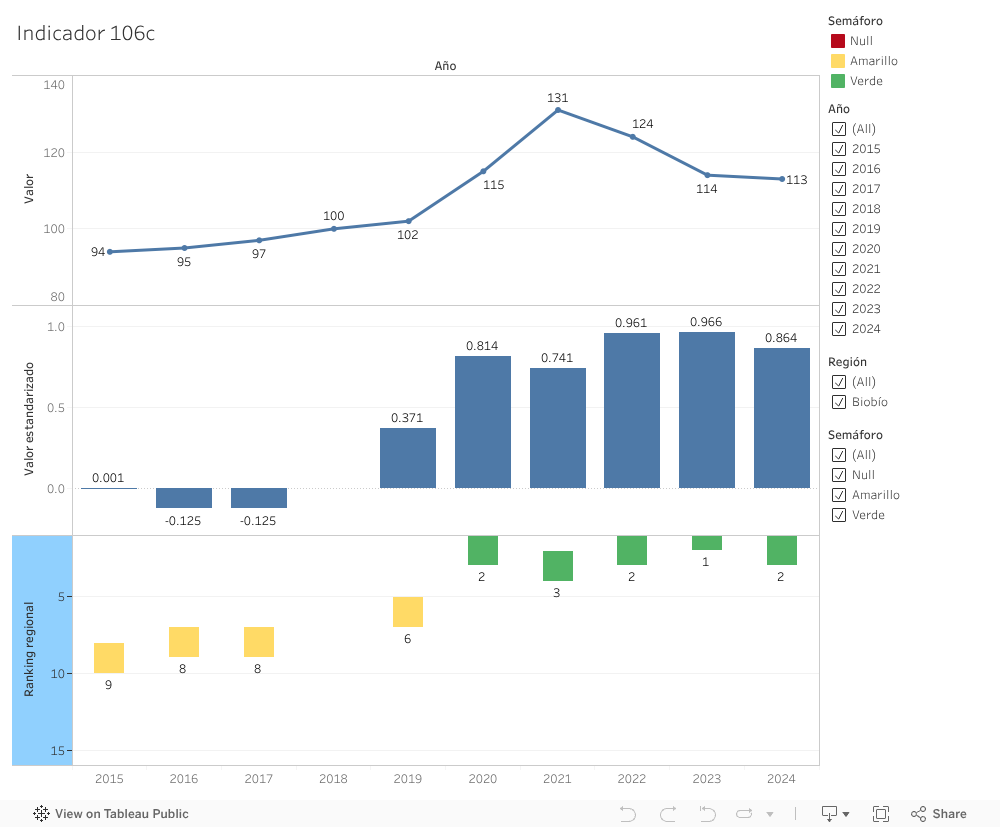Select the negative bar for 2016
Viewport: 1000px width, 827px height.
(184, 498)
